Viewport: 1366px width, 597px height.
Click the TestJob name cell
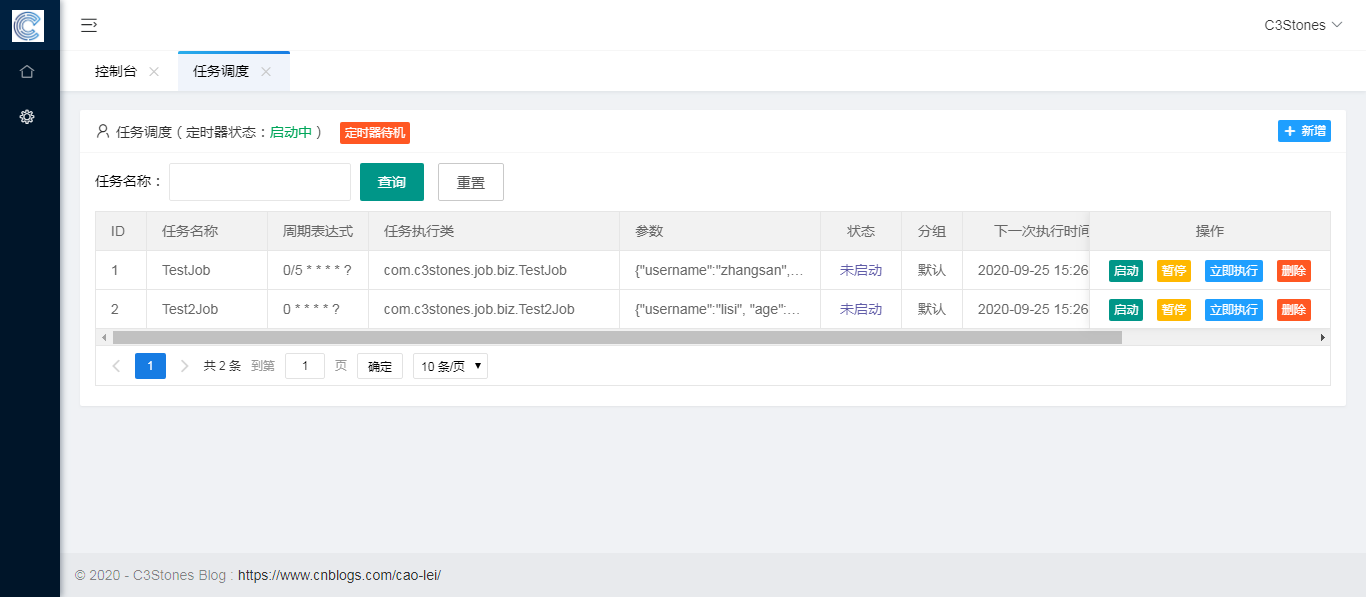207,270
